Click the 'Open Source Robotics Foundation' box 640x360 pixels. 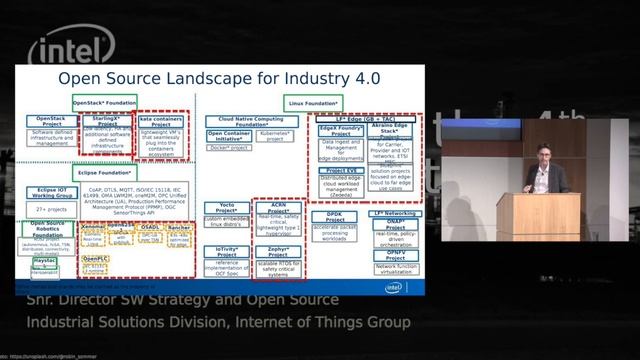48,229
